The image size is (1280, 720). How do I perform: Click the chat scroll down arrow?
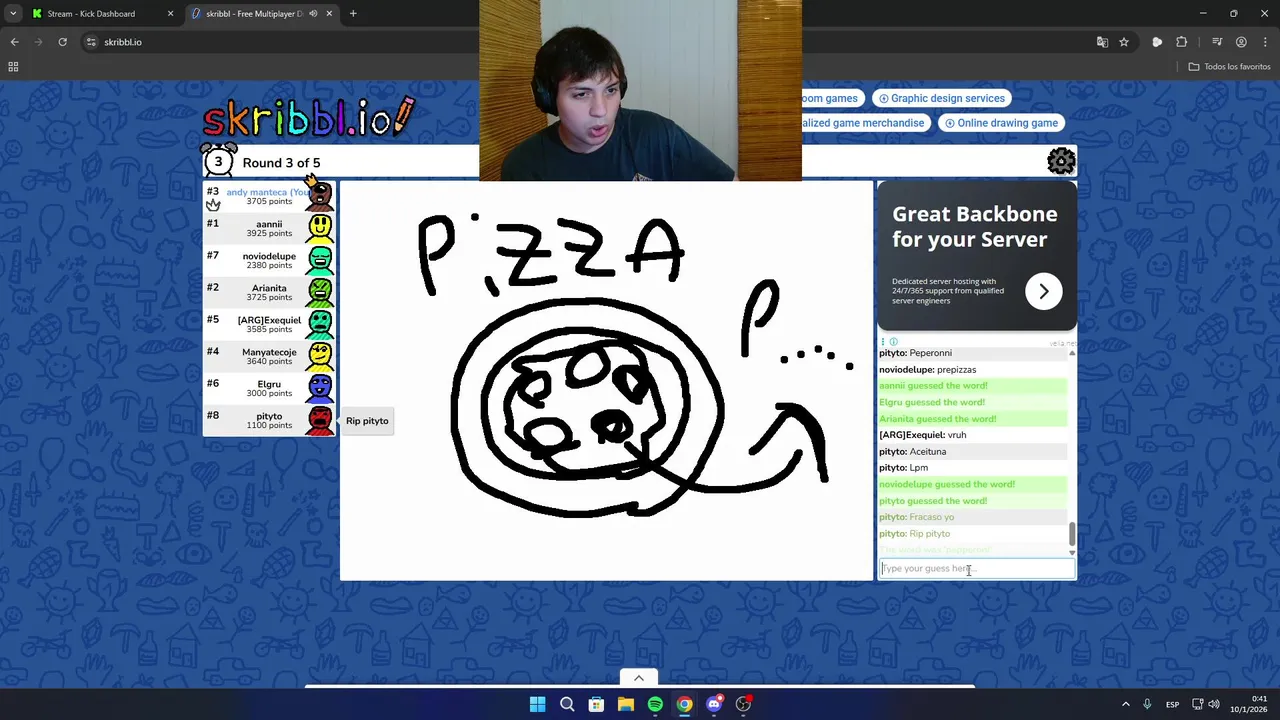point(1072,552)
